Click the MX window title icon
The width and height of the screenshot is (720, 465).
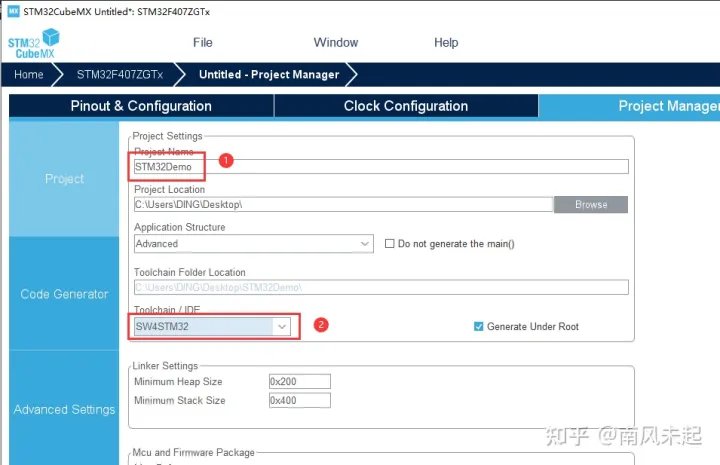pos(14,11)
